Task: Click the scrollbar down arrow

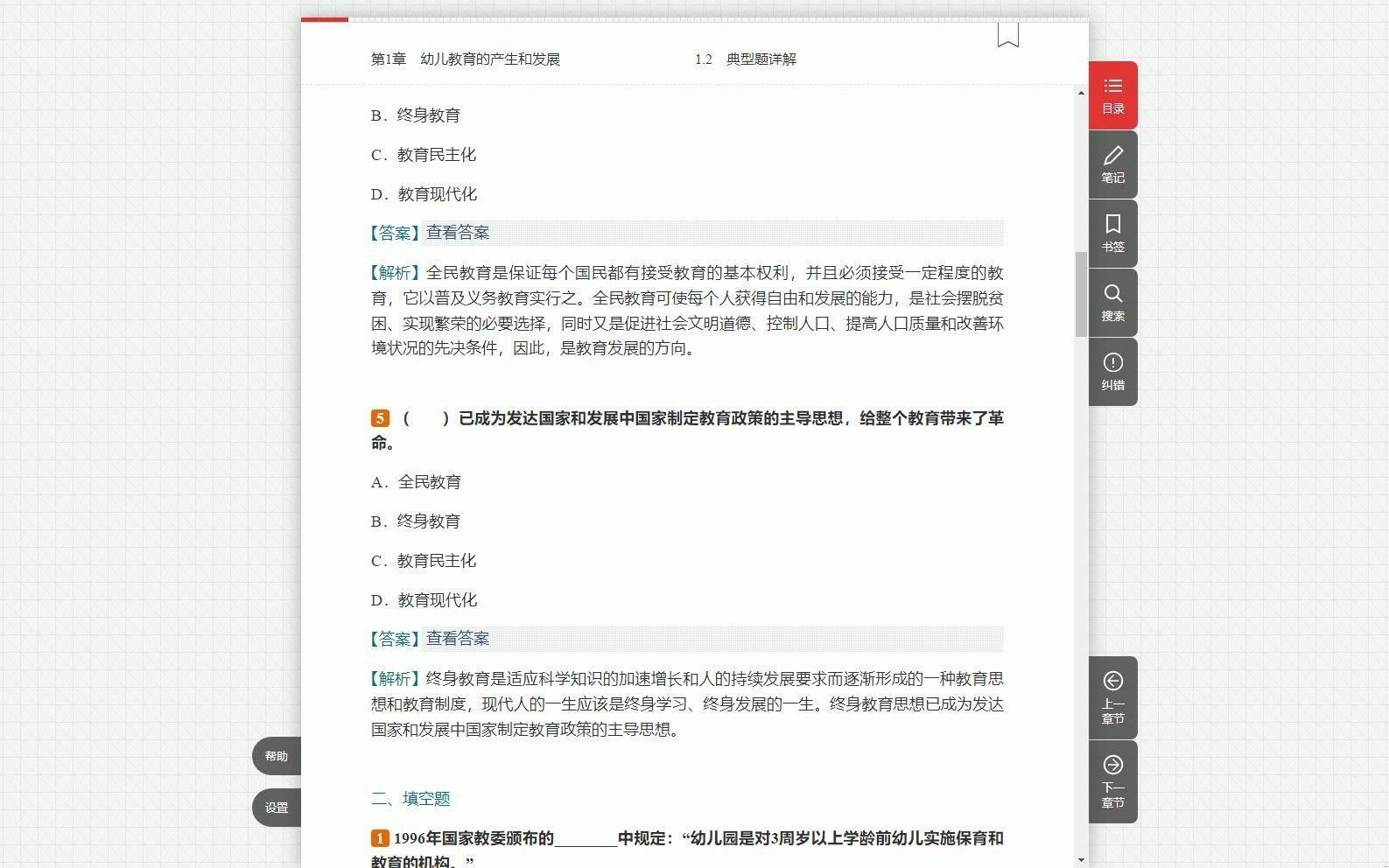Action: [1081, 860]
